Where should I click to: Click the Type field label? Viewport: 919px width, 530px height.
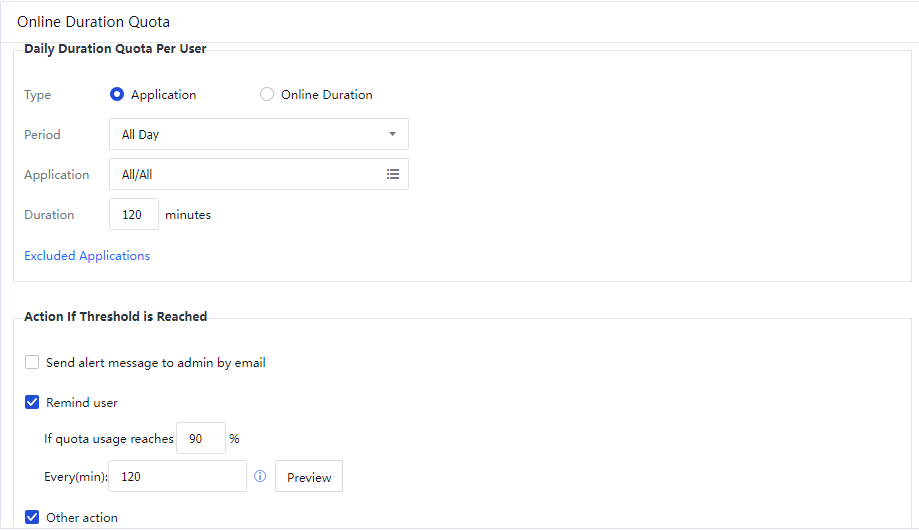37,95
